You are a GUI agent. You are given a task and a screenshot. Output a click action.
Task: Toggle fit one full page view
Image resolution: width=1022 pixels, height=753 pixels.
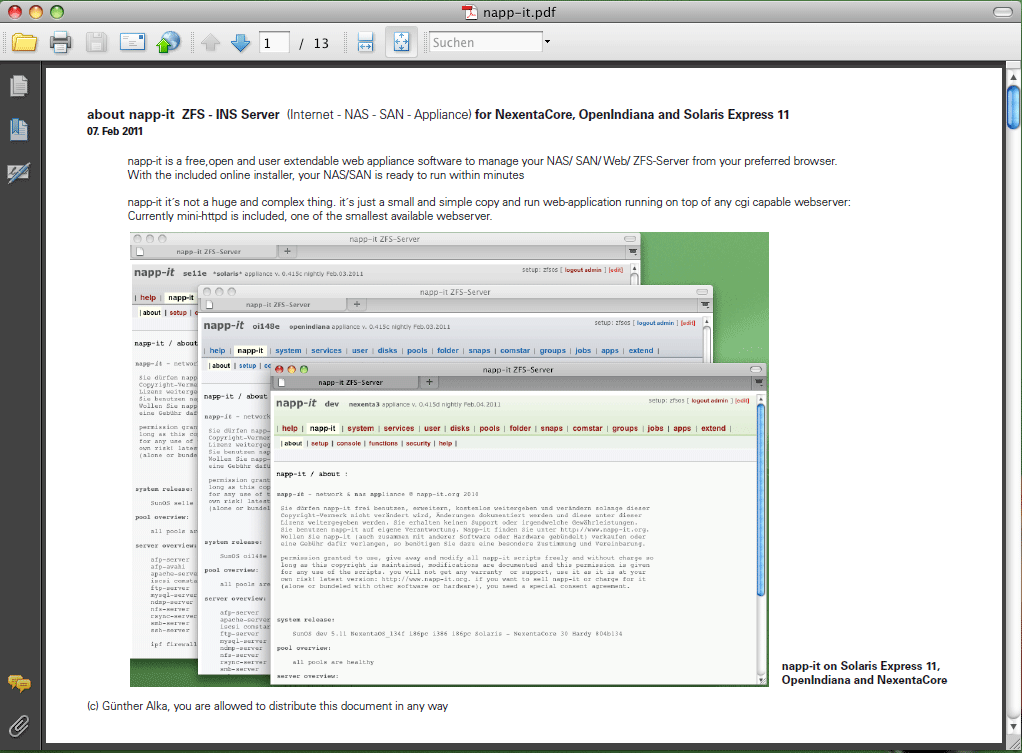click(401, 43)
